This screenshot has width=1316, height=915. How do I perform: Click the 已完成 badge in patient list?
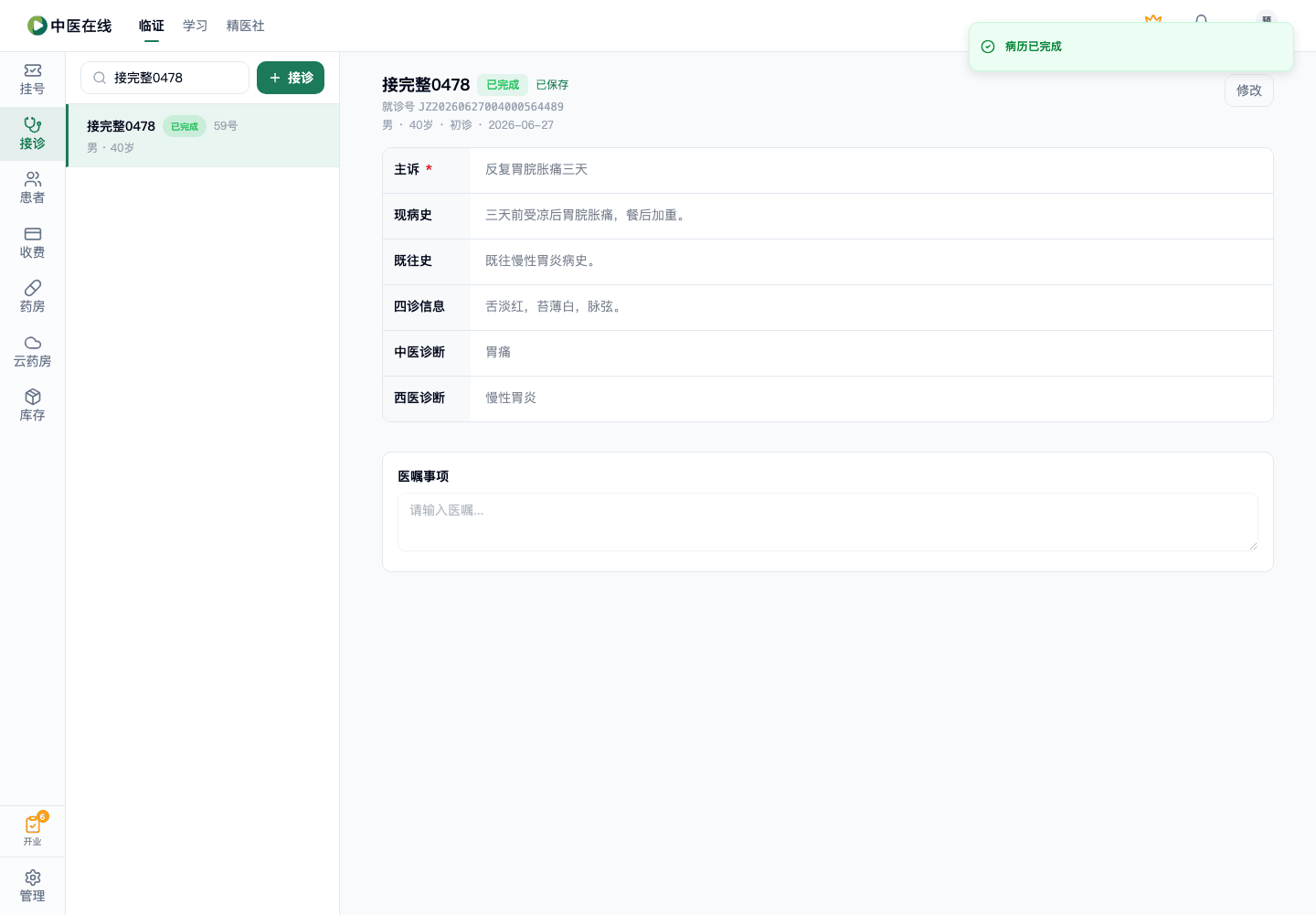[x=185, y=127]
